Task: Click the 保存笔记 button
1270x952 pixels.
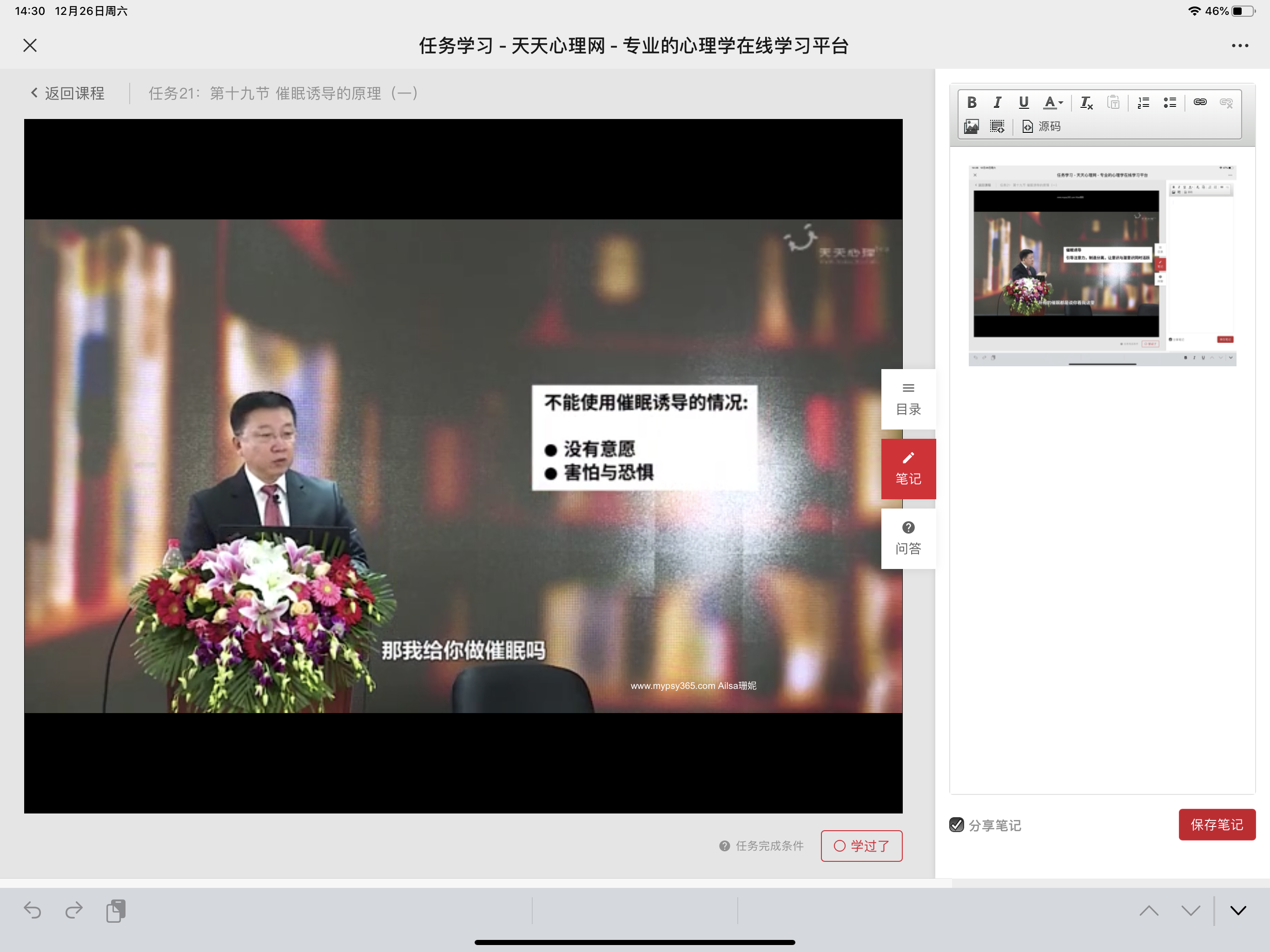Action: click(1217, 825)
